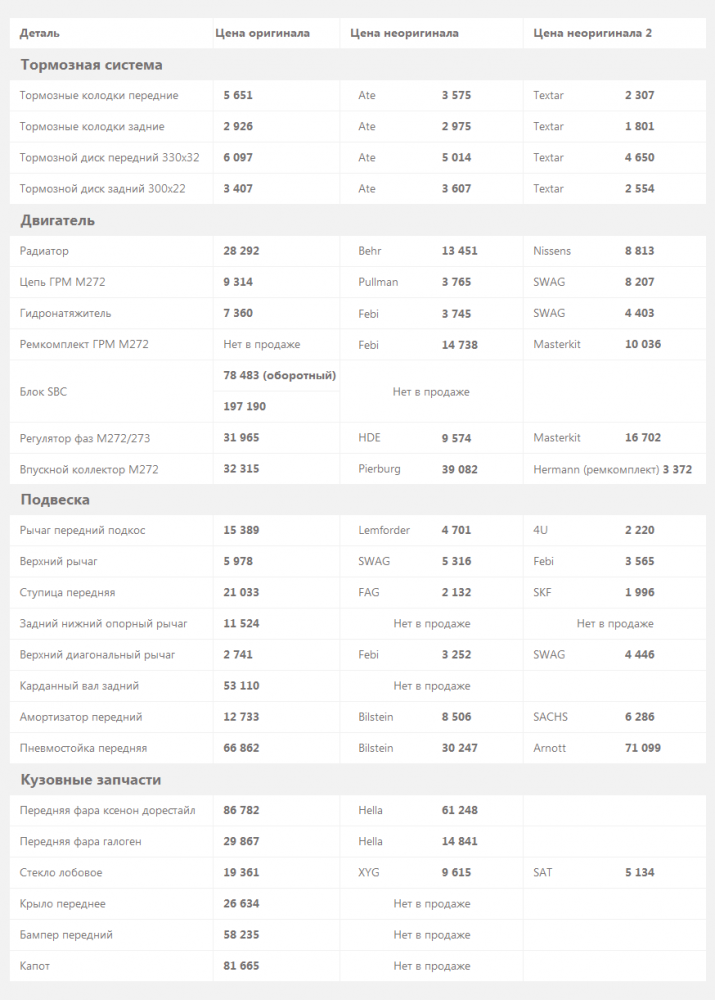Image resolution: width=715 pixels, height=1000 pixels.
Task: Select the "Двигатель" section heading
Action: tap(58, 220)
